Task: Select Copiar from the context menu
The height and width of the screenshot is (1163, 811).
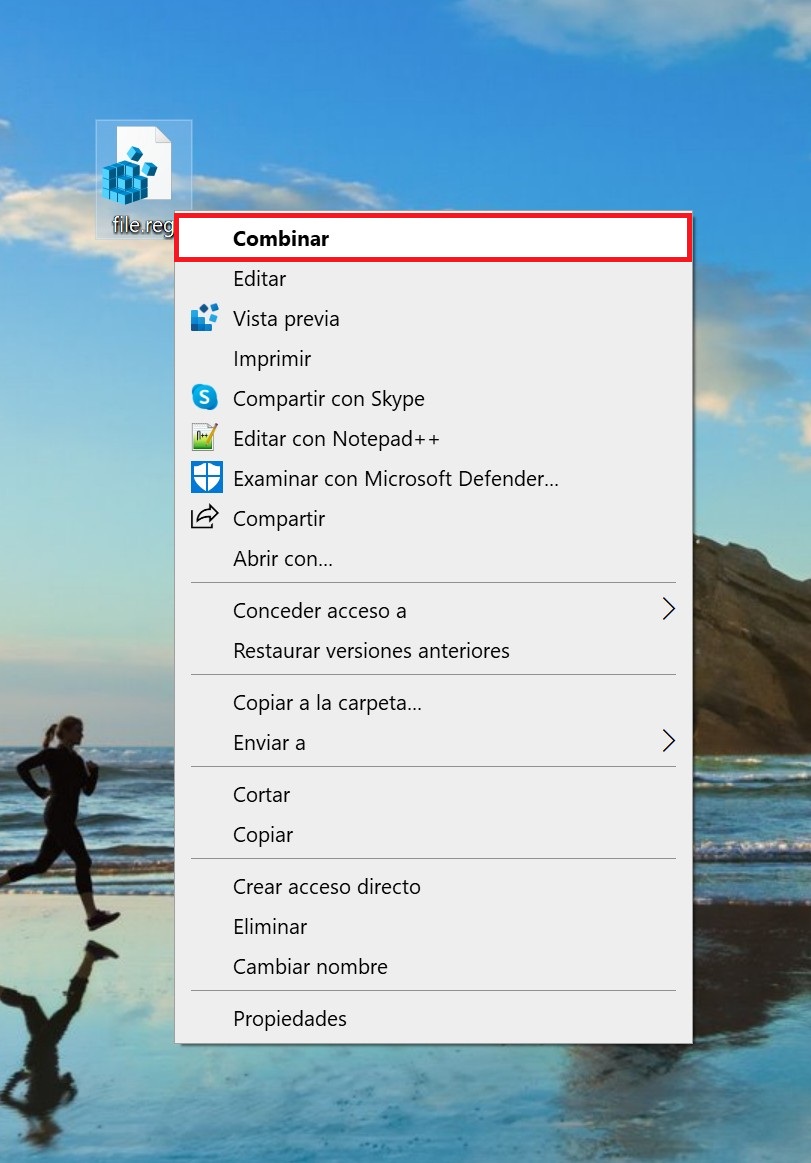Action: pyautogui.click(x=263, y=835)
